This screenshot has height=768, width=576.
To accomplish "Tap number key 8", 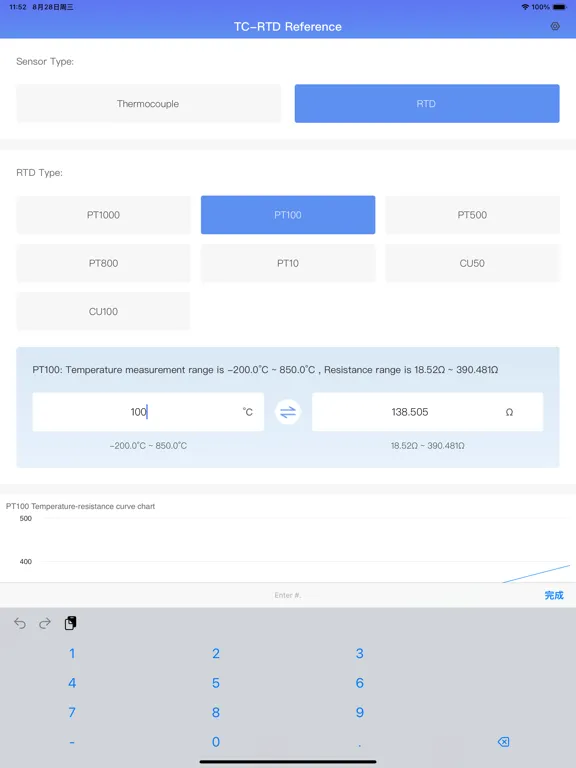I will click(216, 712).
